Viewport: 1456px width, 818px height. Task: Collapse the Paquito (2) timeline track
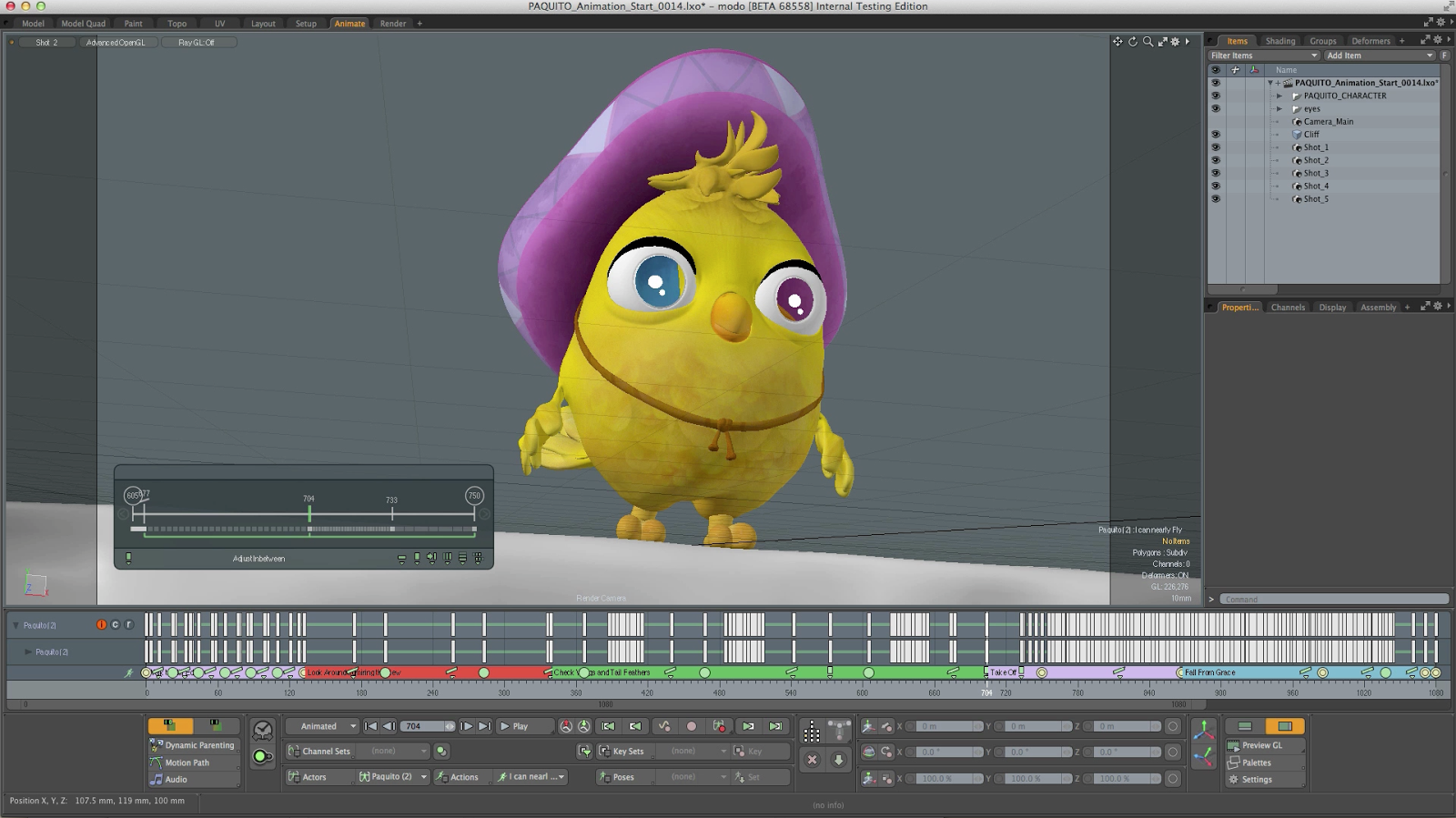(15, 625)
